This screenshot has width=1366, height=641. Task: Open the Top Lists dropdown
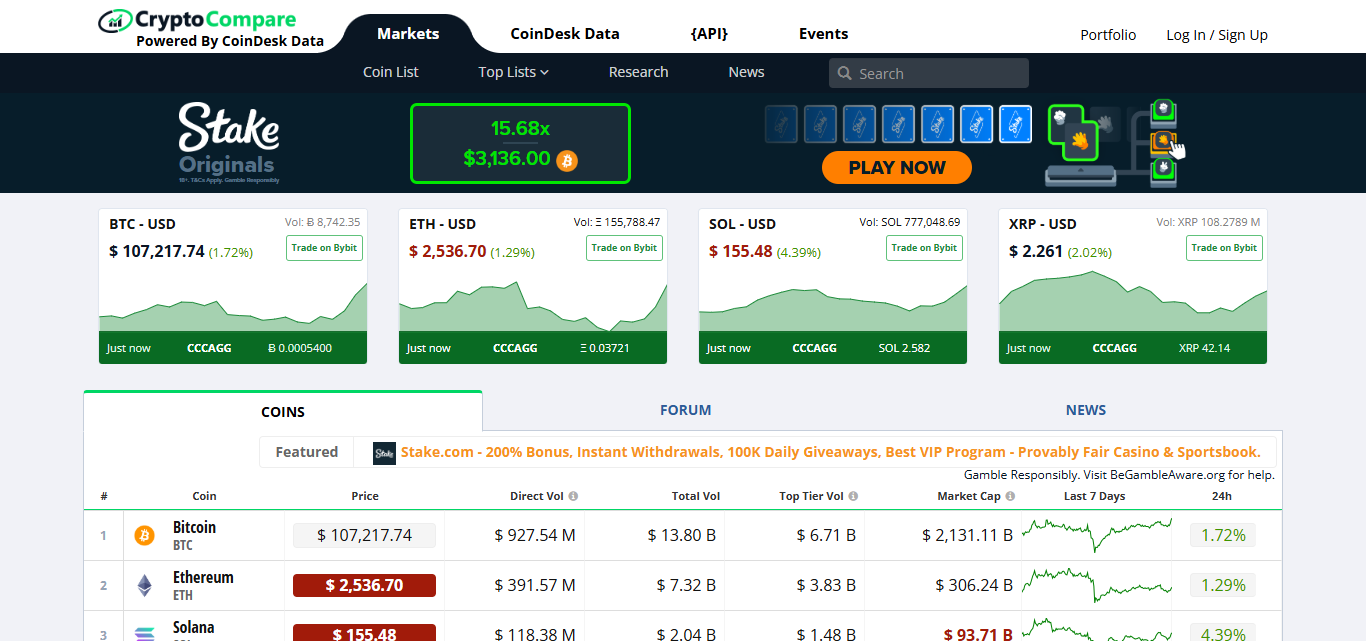[513, 72]
